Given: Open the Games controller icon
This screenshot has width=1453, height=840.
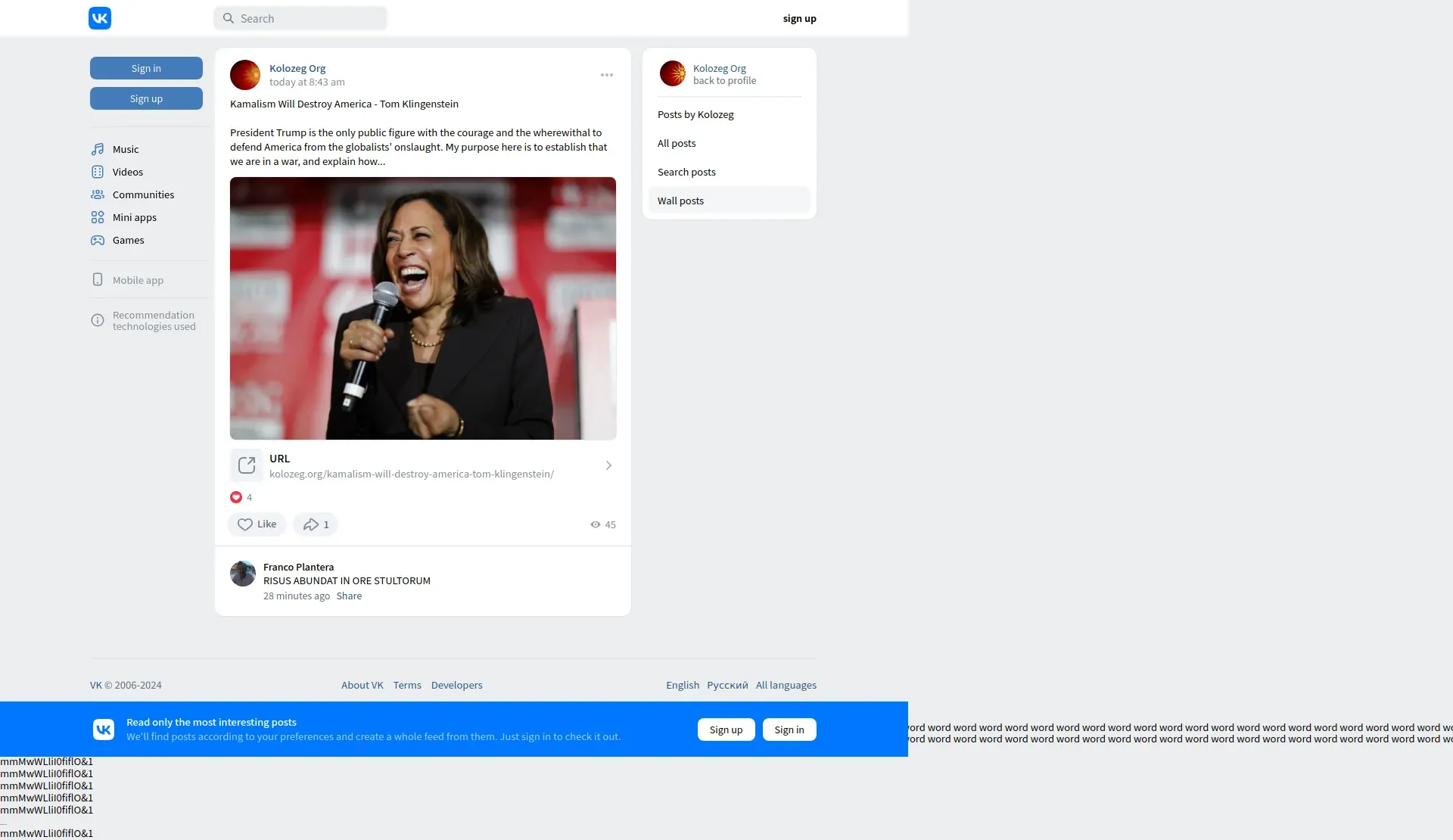Looking at the screenshot, I should (x=98, y=240).
